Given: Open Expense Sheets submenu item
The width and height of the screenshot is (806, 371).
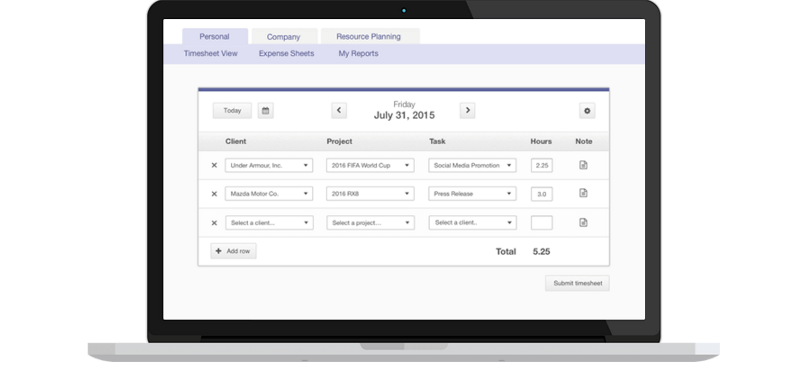Looking at the screenshot, I should tap(286, 53).
